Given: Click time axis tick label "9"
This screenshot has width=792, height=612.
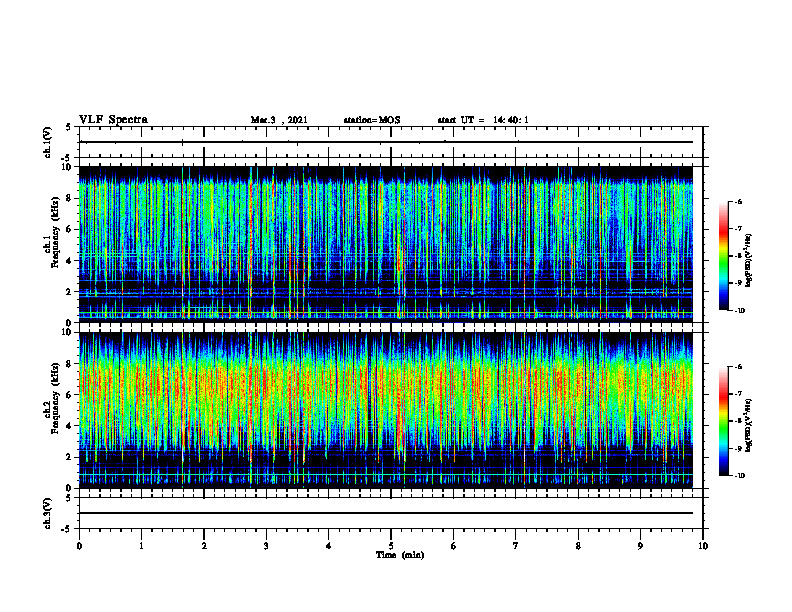Looking at the screenshot, I should point(640,546).
